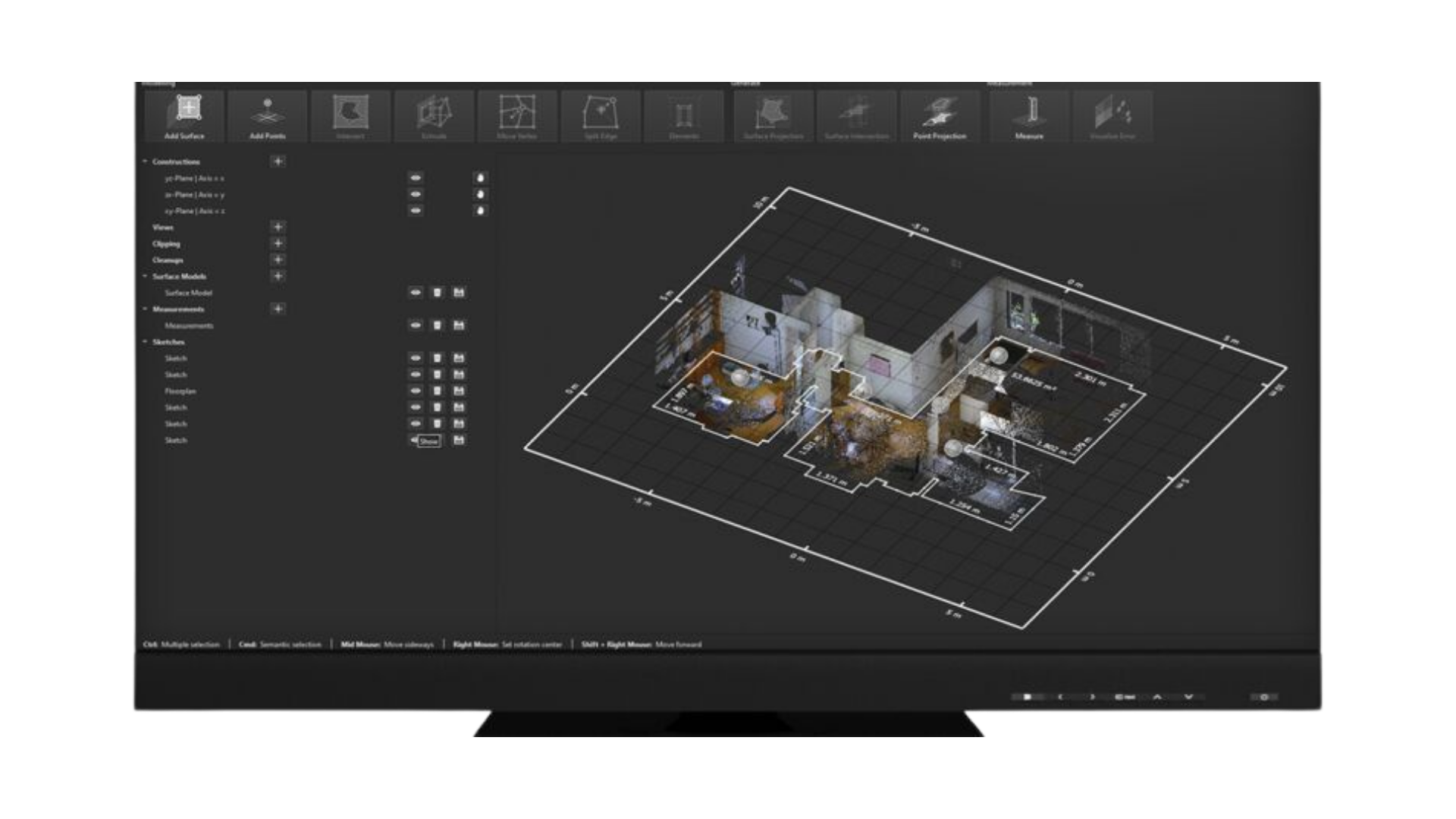This screenshot has width=1456, height=819.
Task: Toggle visibility of the Measurements item
Action: 416,325
